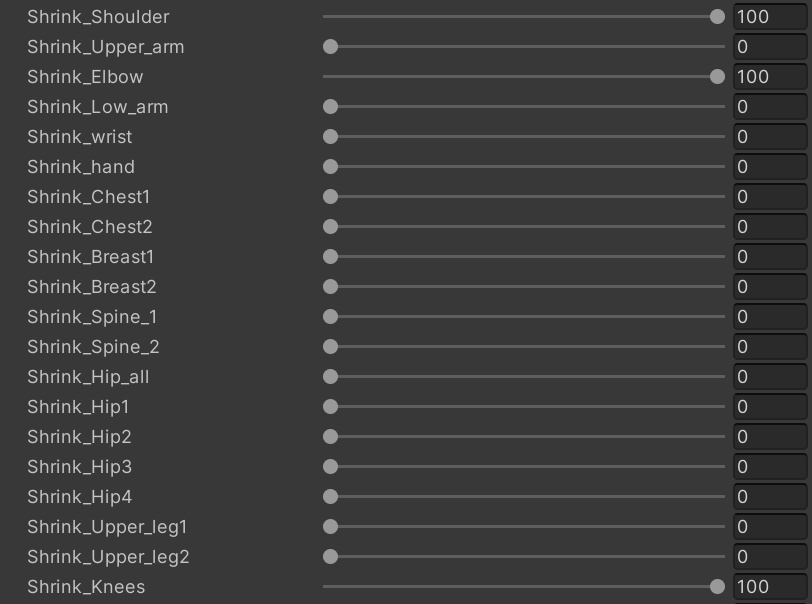This screenshot has height=604, width=812.
Task: Click the Shrink_Shoulder slider handle
Action: [717, 17]
